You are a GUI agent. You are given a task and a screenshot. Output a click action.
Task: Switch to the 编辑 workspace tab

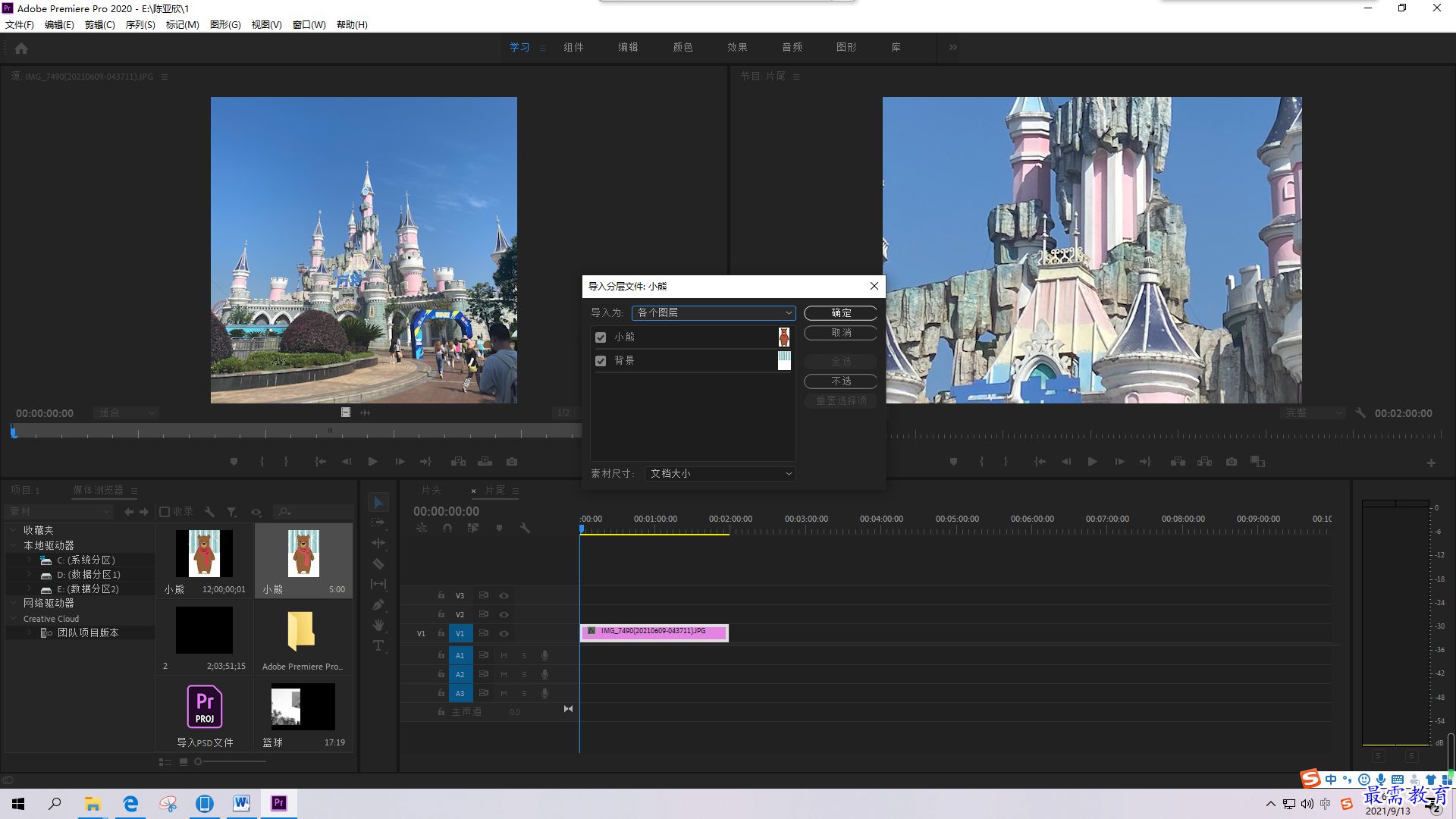(x=628, y=47)
